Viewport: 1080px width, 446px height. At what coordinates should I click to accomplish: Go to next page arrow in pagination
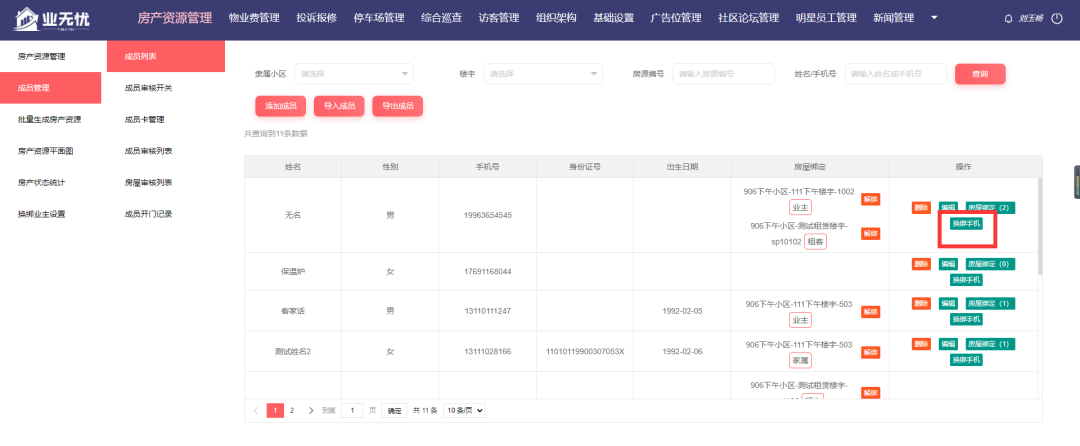(x=311, y=410)
